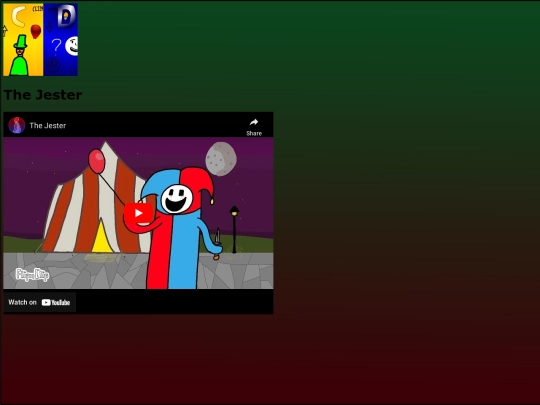Play the embedded The Jester video

(x=138, y=213)
